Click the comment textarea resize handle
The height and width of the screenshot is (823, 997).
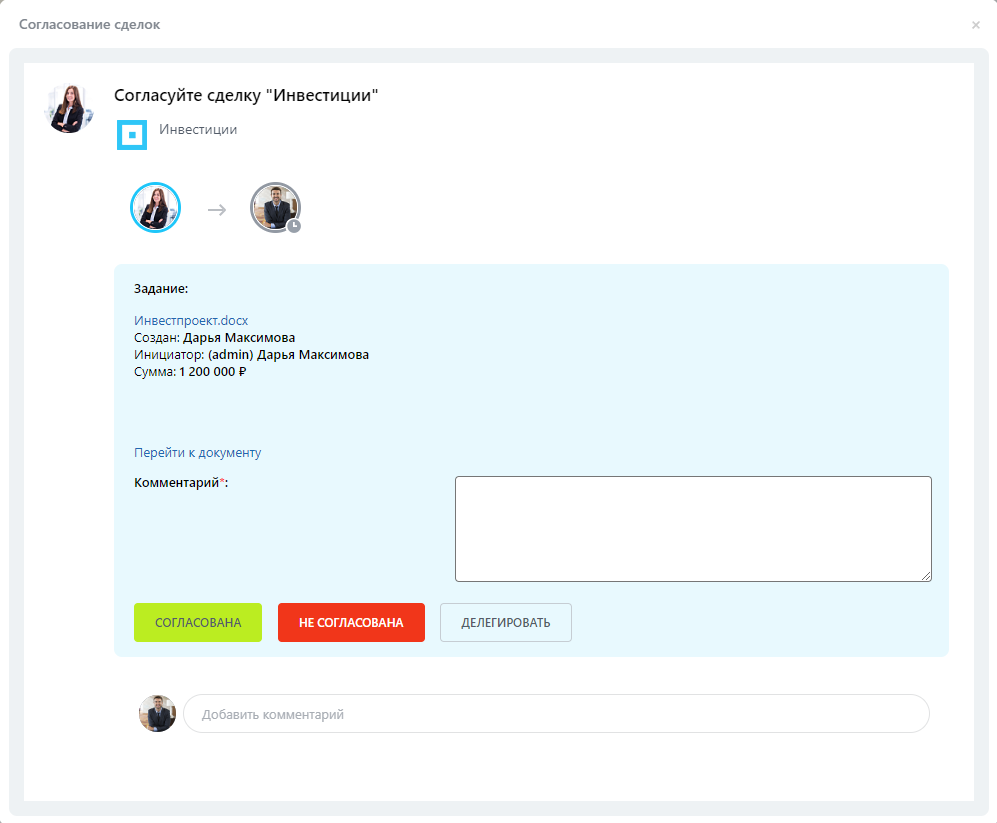coord(926,576)
